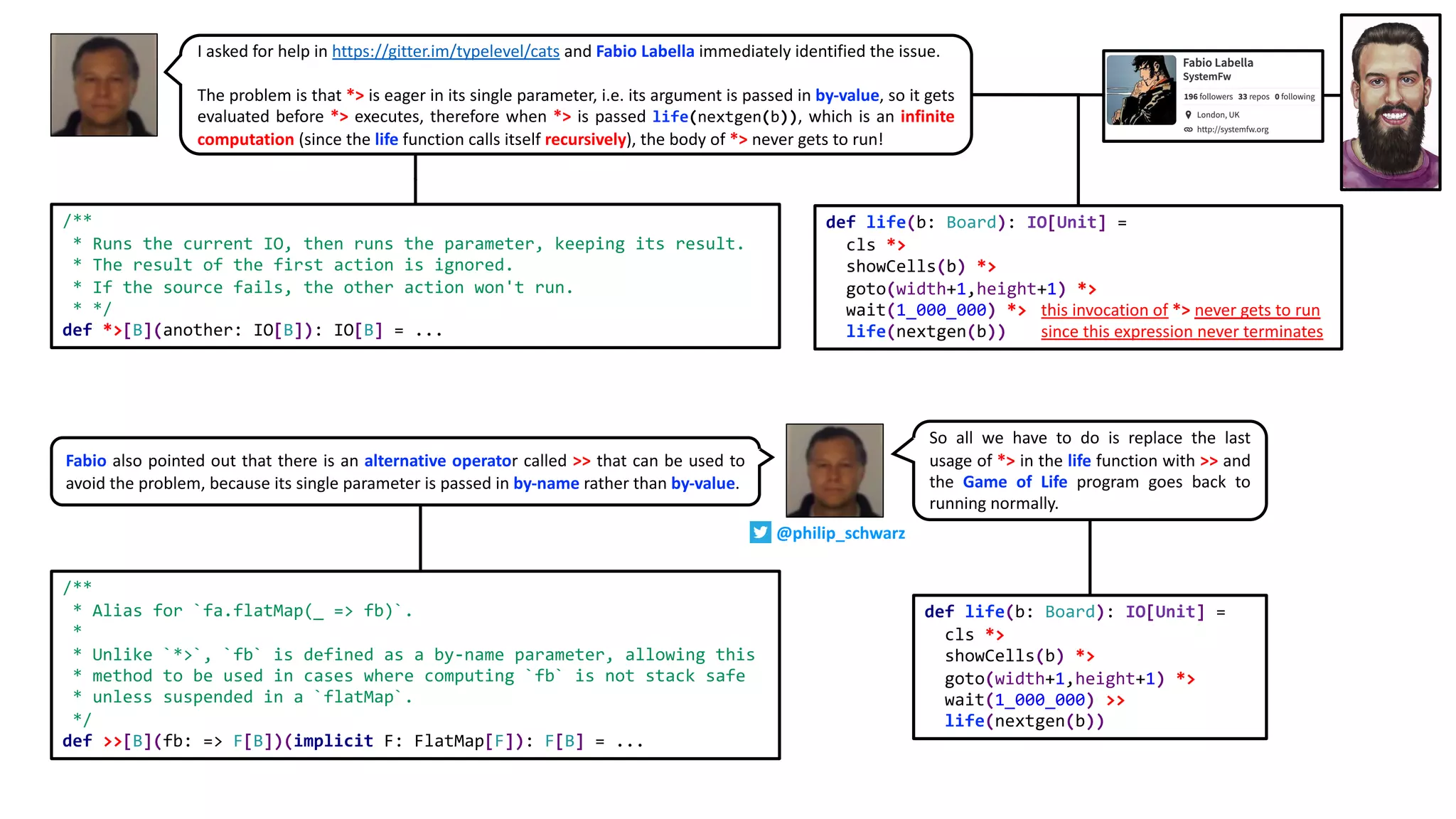The image size is (1456, 819).
Task: Open the http://systemfw.org profile URL
Action: coord(1232,129)
